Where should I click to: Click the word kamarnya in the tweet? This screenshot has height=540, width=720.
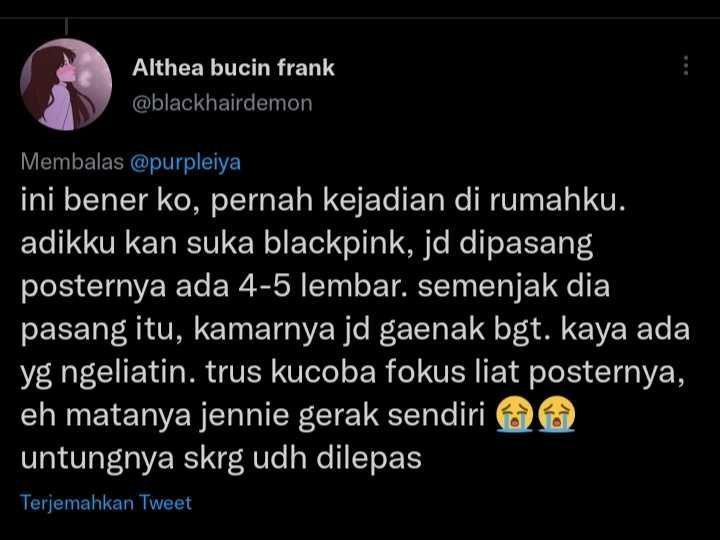pyautogui.click(x=264, y=330)
